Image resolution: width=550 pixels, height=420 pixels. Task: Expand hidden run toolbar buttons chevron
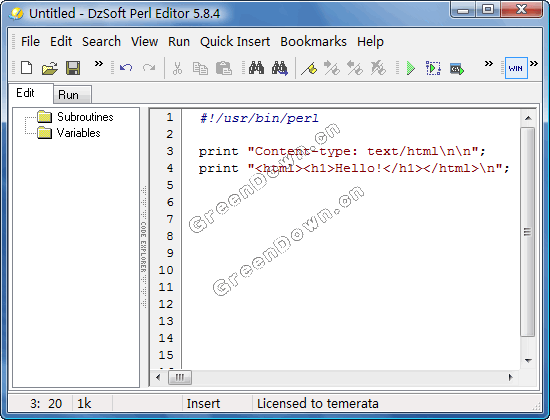click(489, 64)
